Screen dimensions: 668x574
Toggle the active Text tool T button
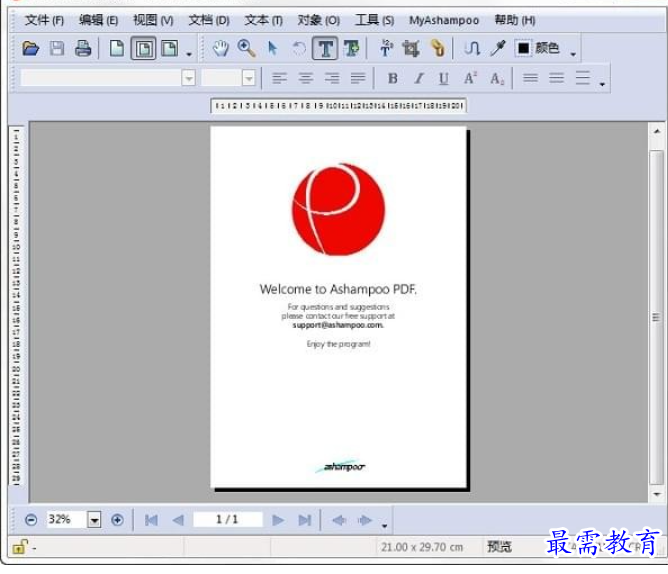click(325, 49)
